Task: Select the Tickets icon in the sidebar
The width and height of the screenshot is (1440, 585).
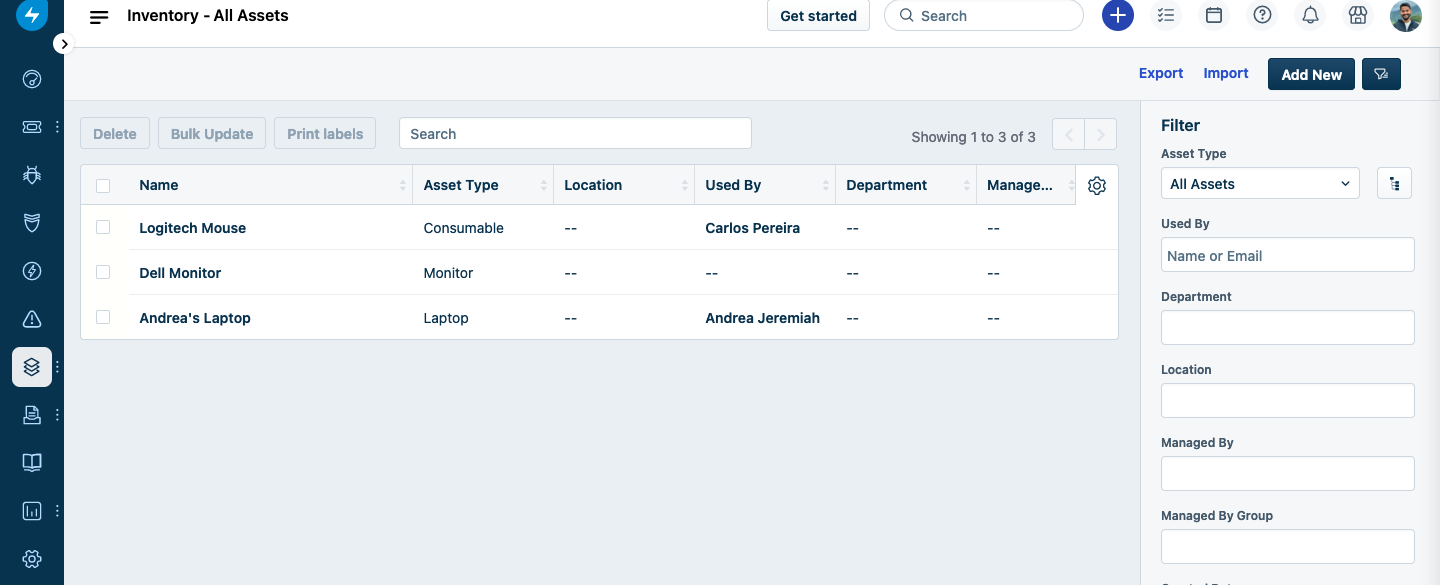Action: (31, 127)
